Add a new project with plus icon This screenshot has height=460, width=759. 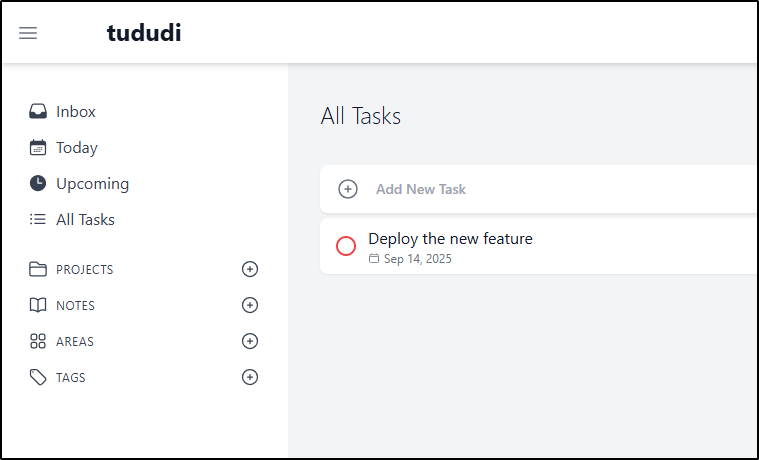[x=250, y=269]
